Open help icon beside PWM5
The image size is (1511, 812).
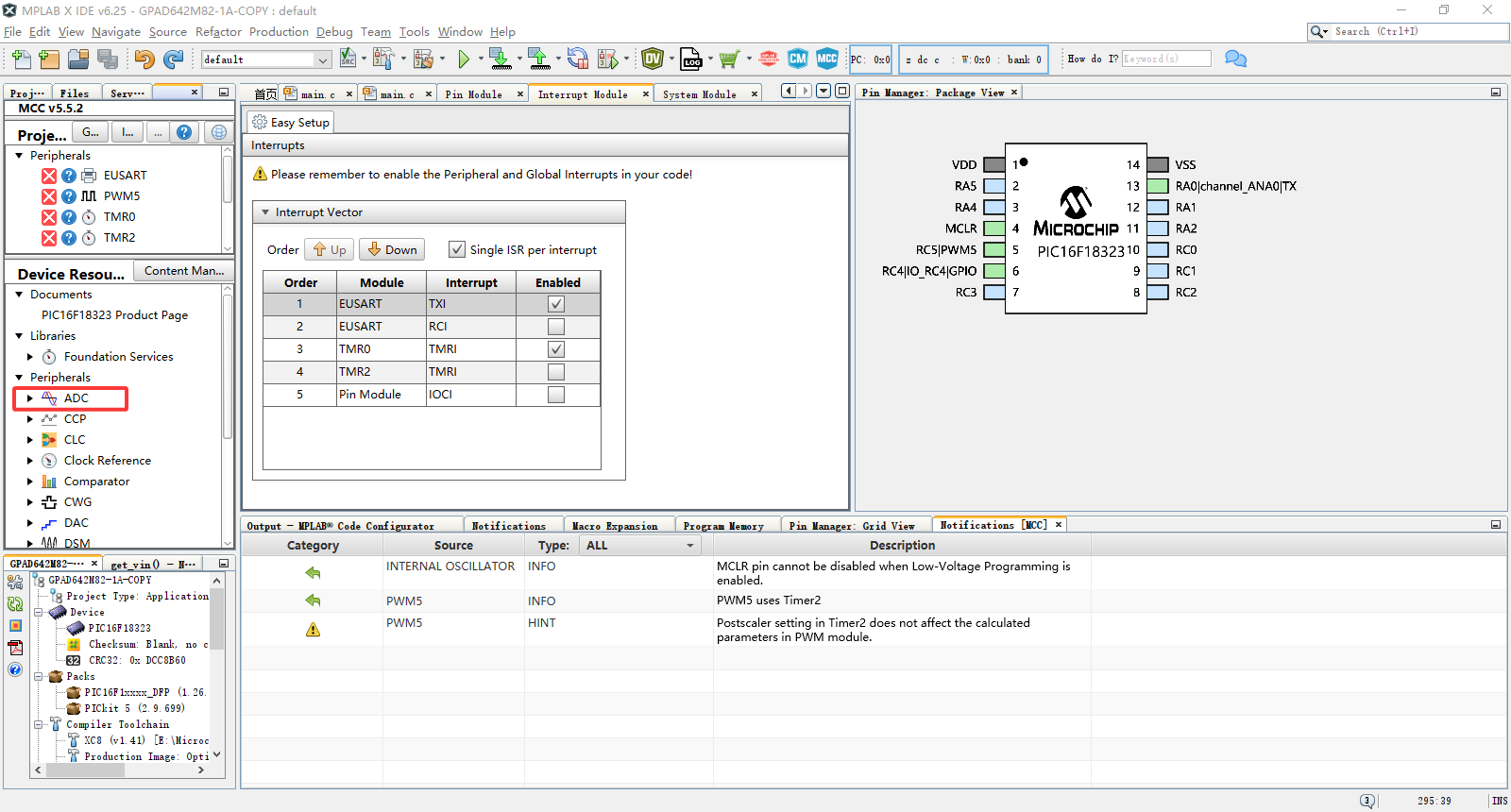(x=69, y=196)
